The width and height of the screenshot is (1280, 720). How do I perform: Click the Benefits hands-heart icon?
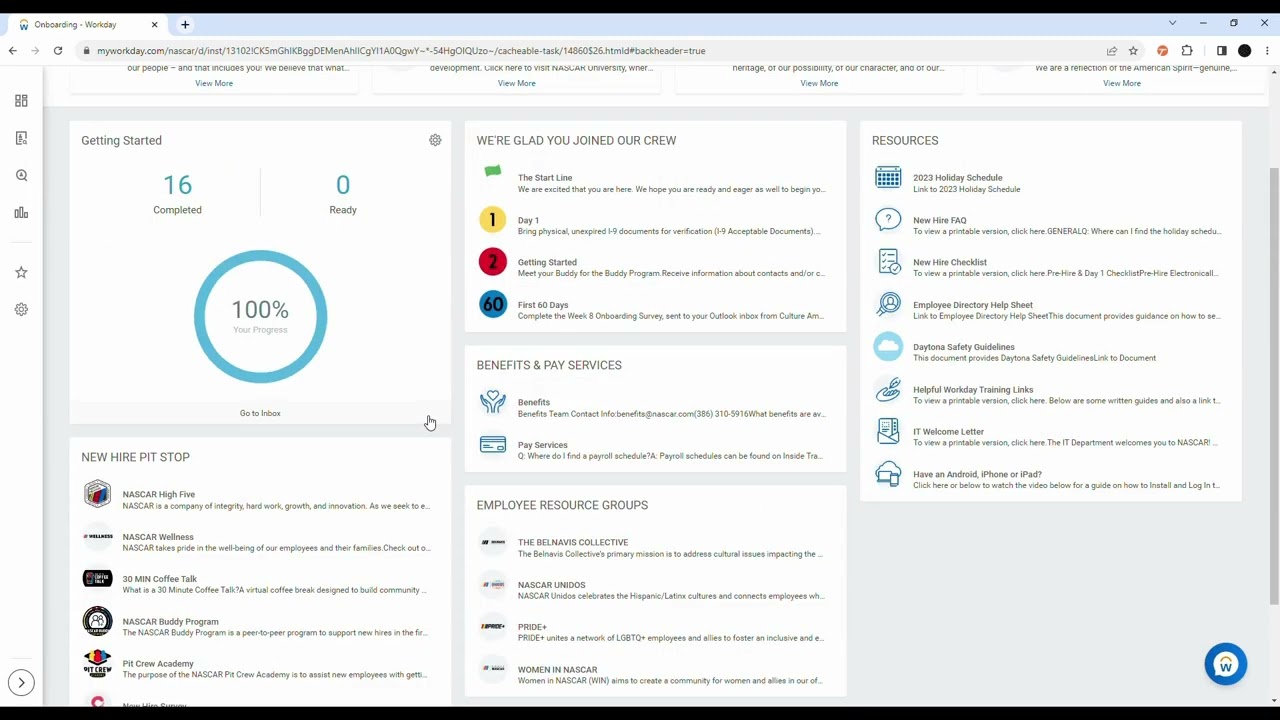(x=492, y=402)
